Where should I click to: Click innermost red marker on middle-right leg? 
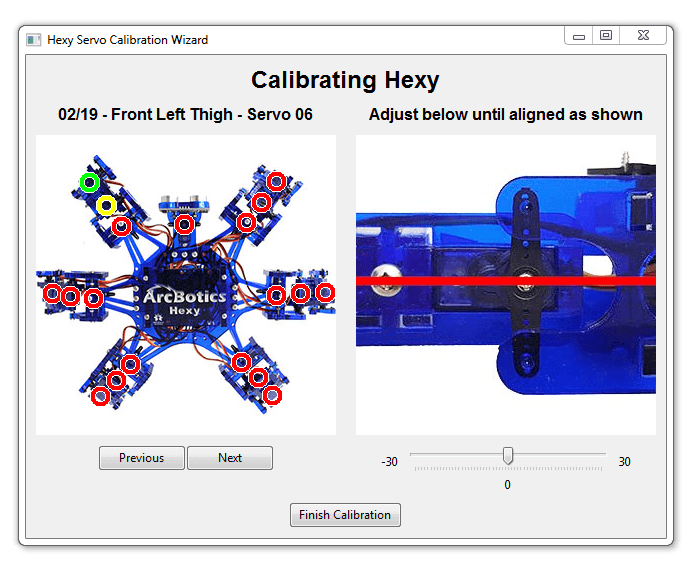277,295
